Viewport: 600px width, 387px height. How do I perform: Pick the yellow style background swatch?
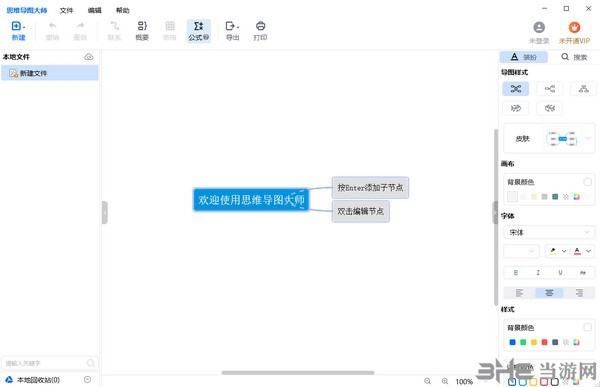click(534, 342)
